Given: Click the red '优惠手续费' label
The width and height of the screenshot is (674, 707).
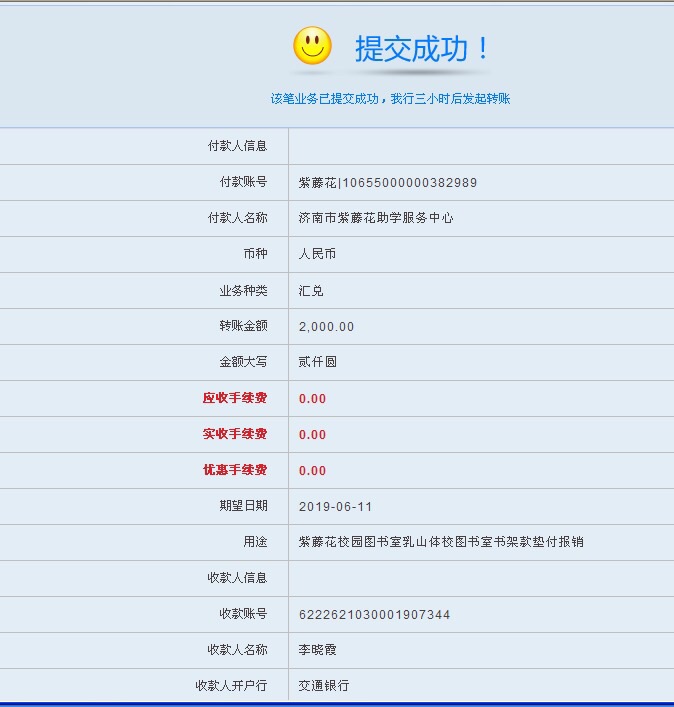Looking at the screenshot, I should (x=235, y=470).
